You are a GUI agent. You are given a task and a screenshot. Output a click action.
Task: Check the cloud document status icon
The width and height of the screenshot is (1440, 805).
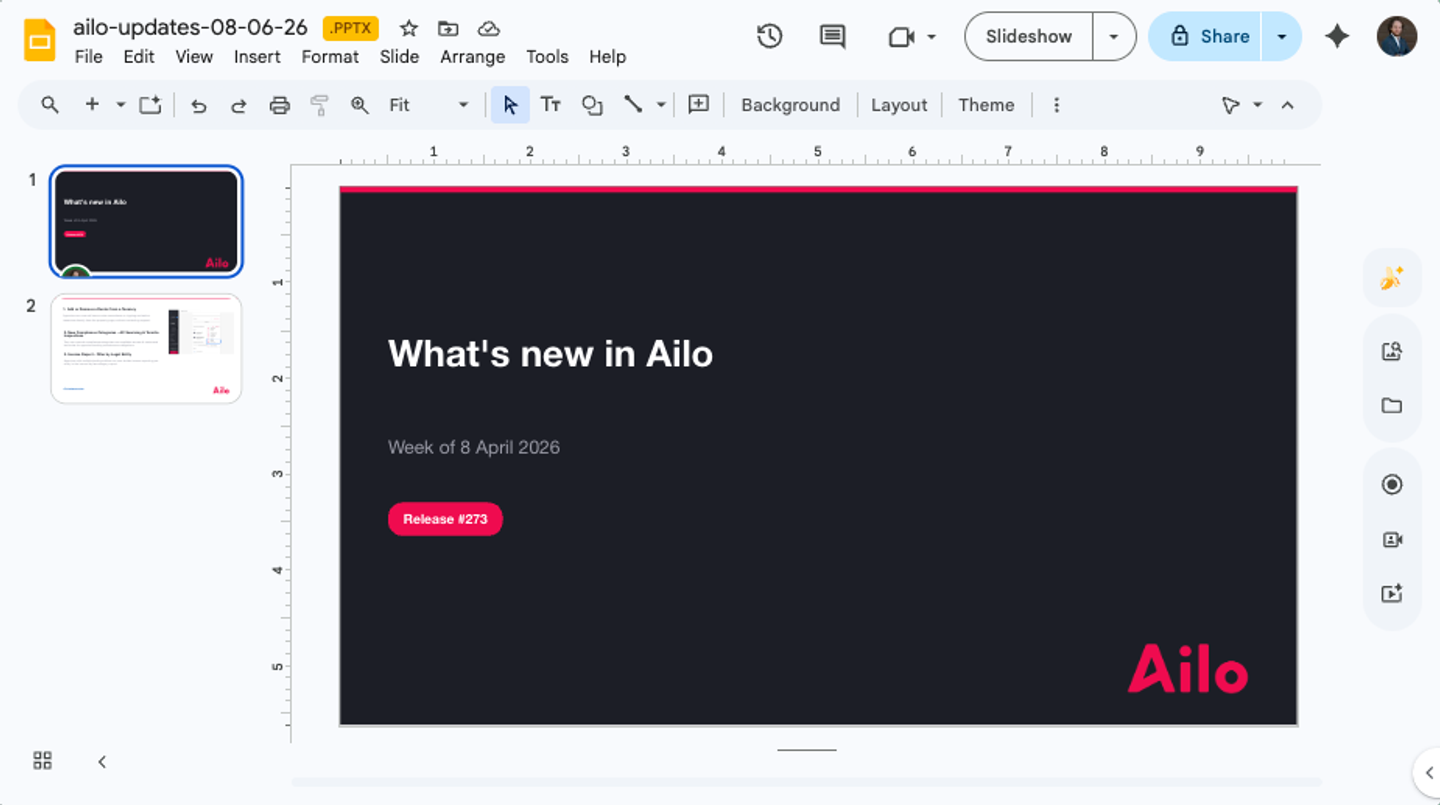488,28
